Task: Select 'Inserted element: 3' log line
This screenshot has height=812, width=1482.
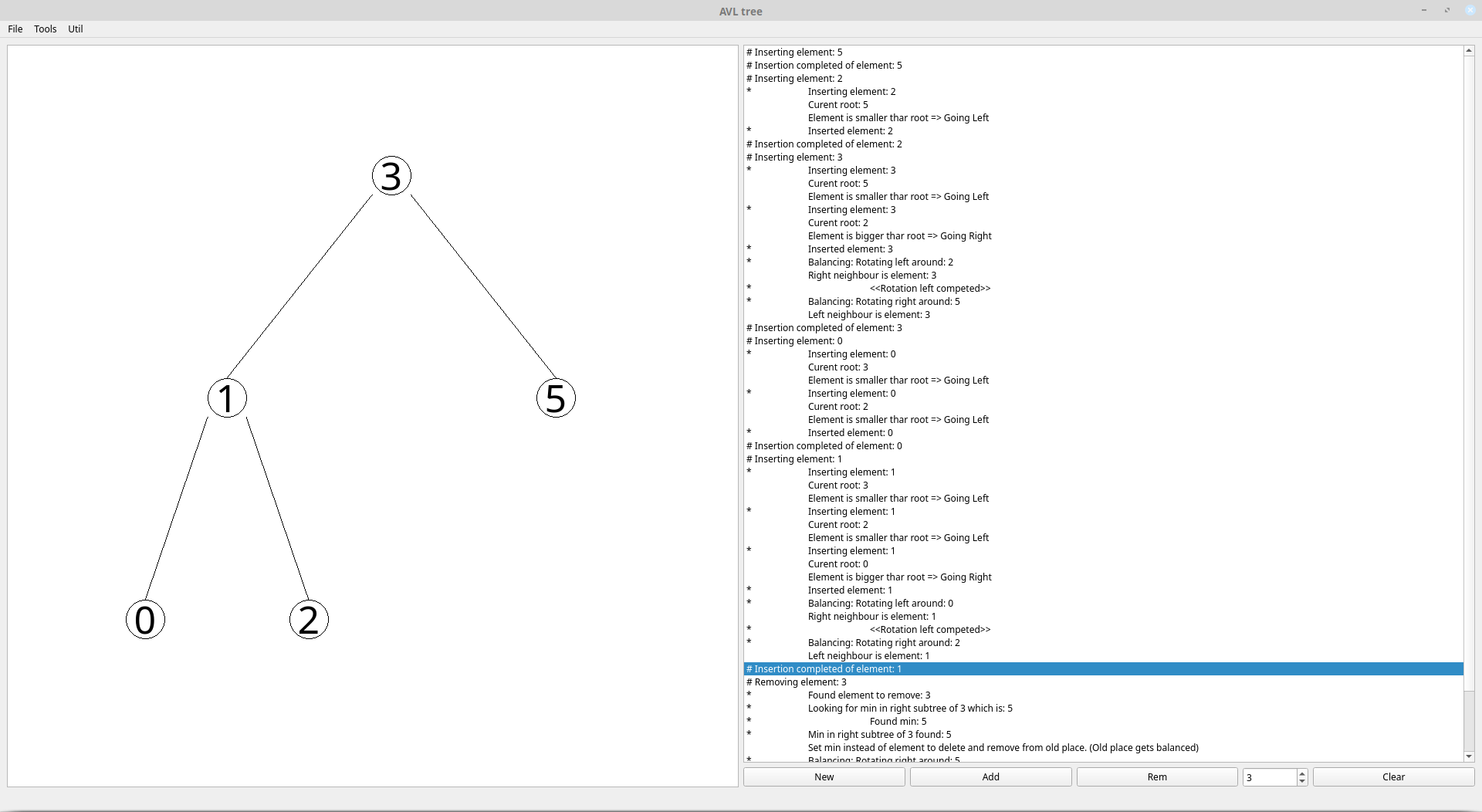Action: click(1104, 249)
